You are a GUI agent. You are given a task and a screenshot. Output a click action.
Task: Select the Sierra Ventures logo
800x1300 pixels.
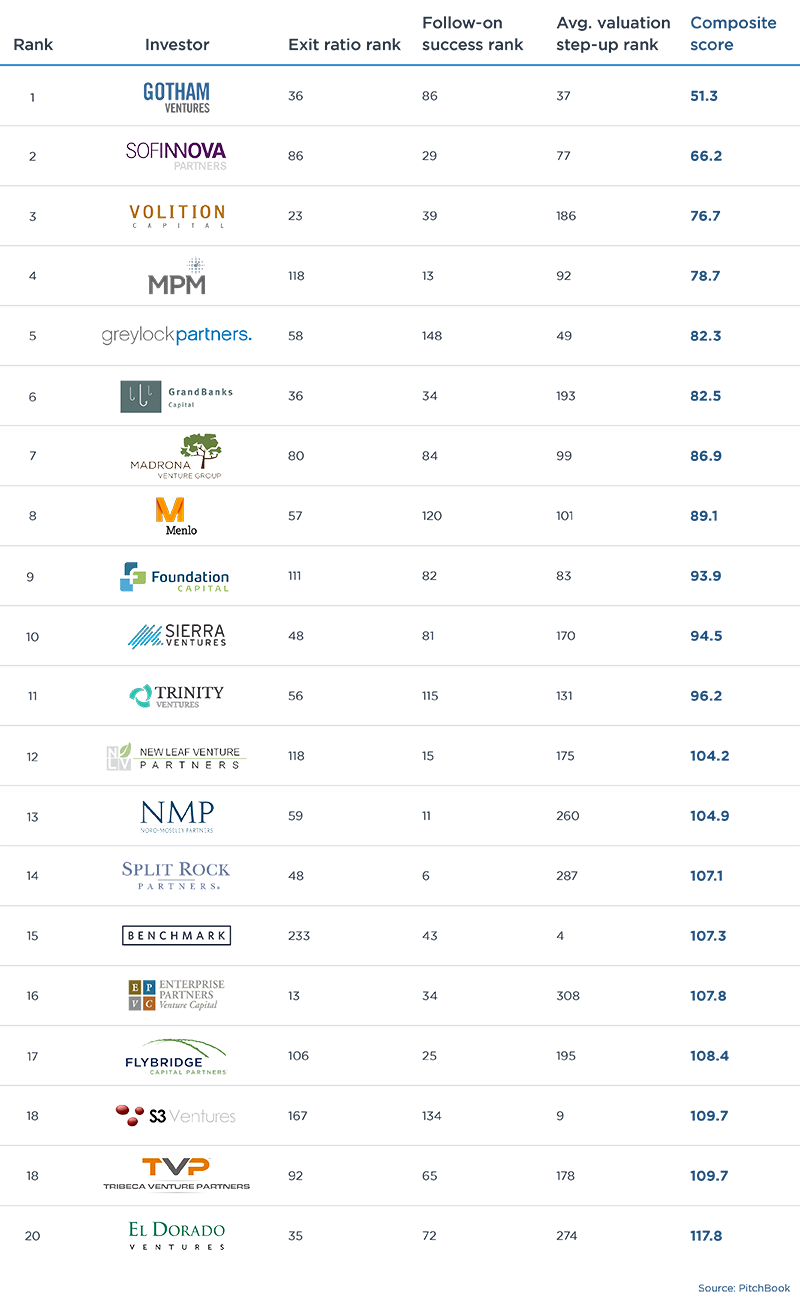[x=177, y=636]
